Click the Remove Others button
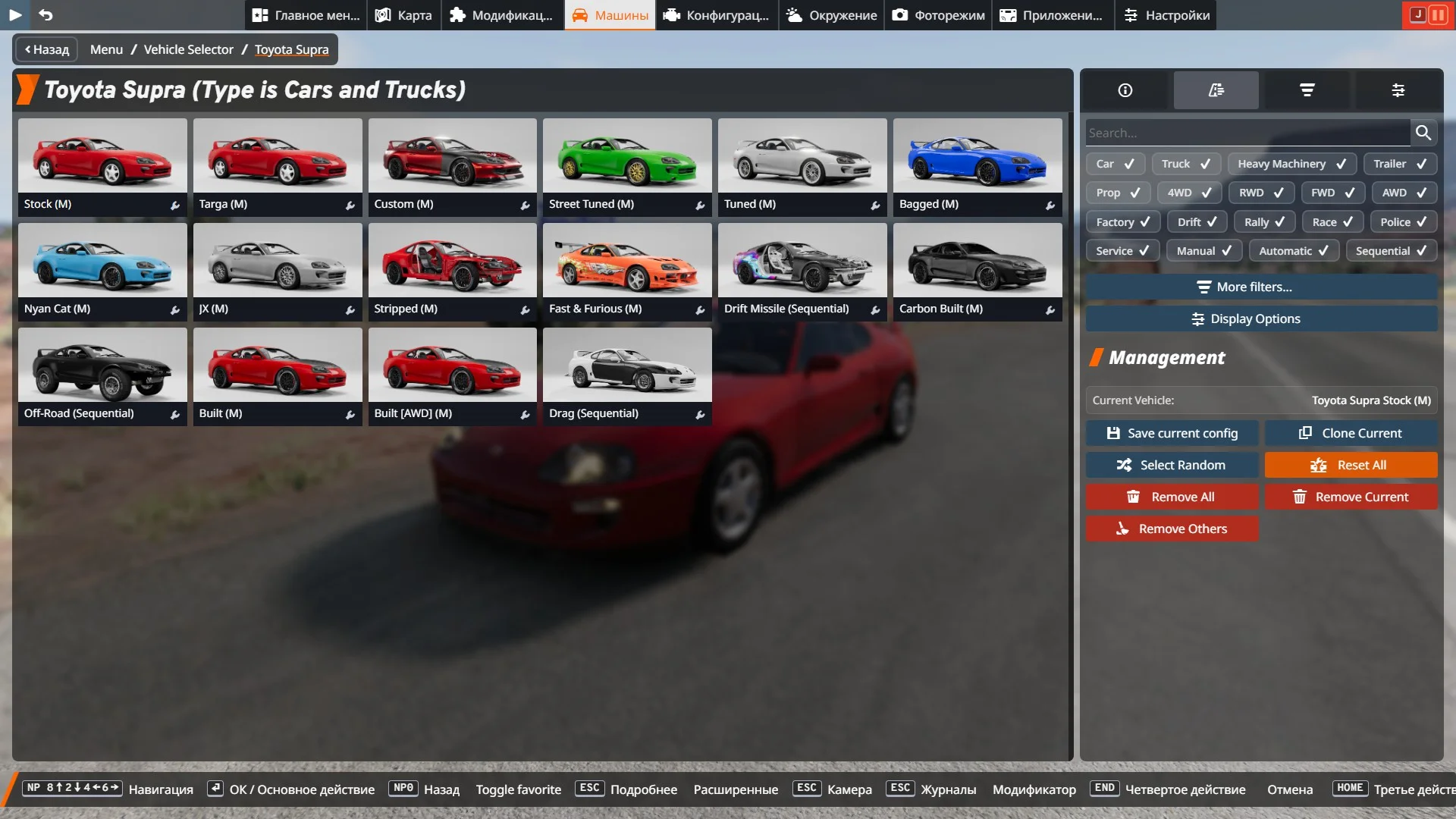 tap(1172, 529)
